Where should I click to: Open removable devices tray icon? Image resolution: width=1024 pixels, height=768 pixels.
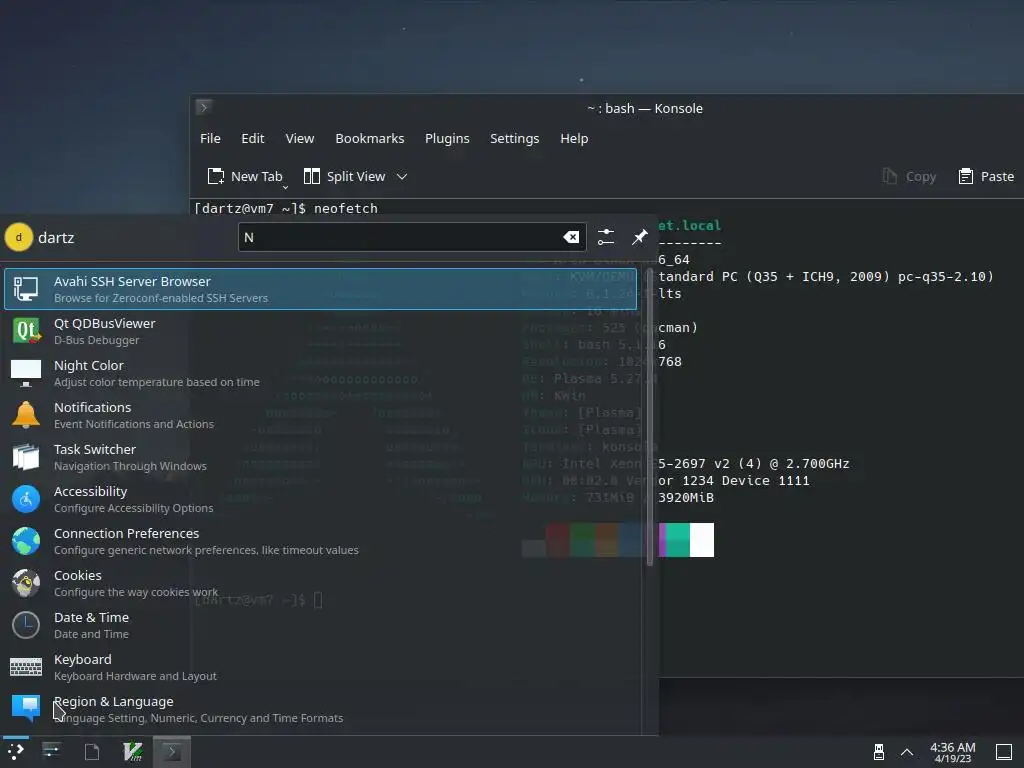[x=878, y=752]
